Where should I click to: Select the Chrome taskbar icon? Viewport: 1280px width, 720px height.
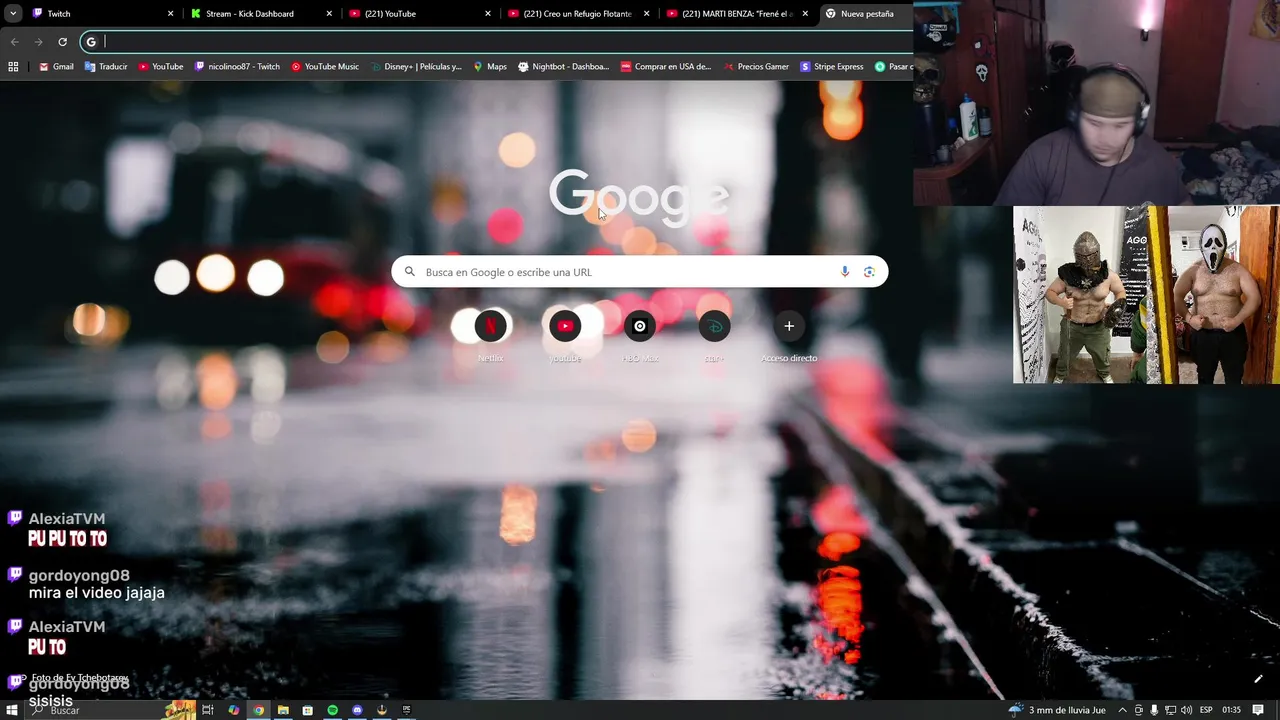click(258, 710)
